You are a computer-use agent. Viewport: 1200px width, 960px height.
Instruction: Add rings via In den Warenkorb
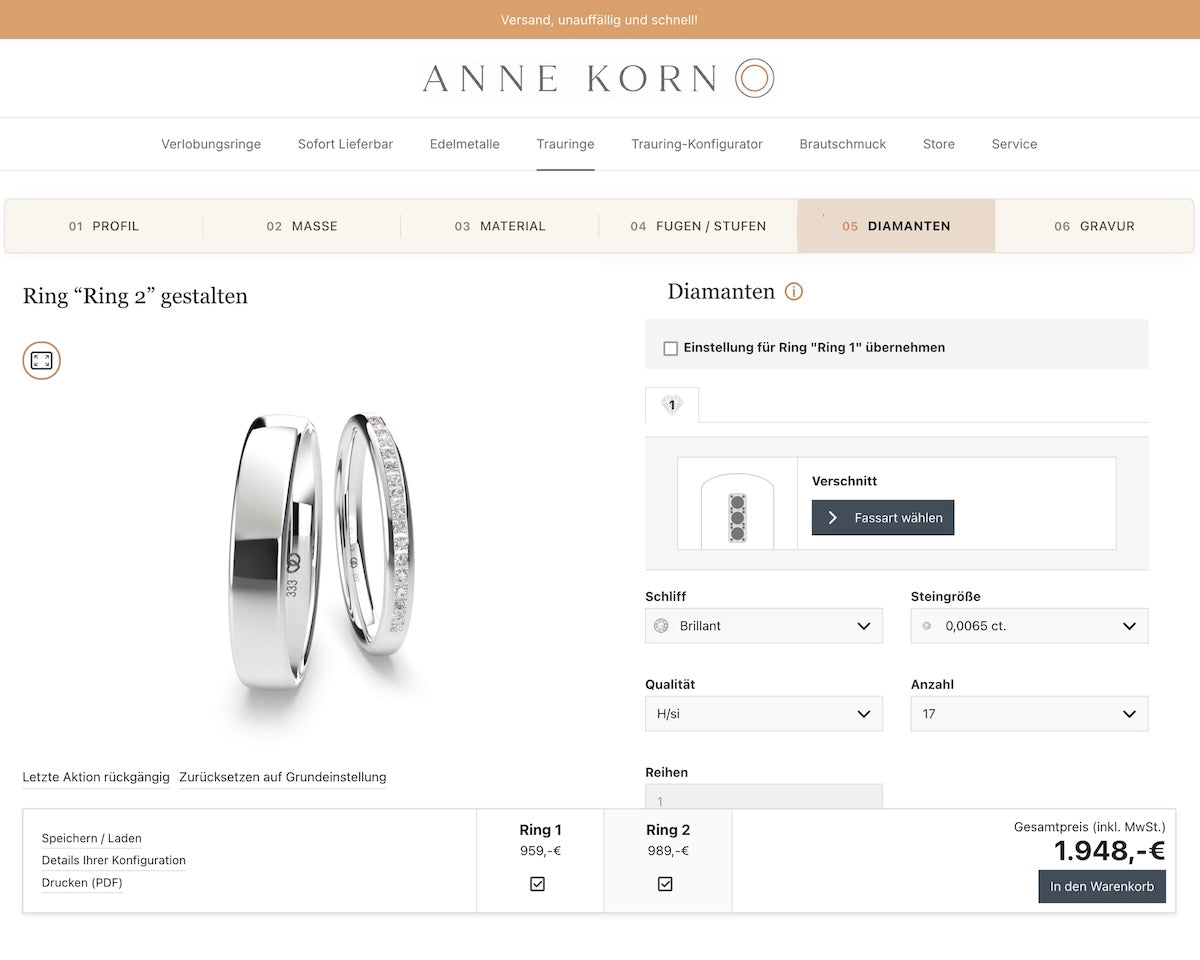[x=1102, y=886]
